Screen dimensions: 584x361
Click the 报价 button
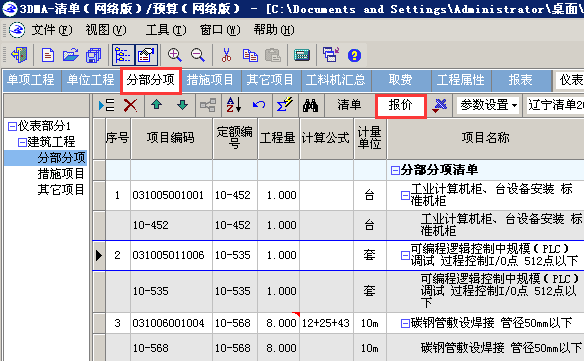point(401,106)
